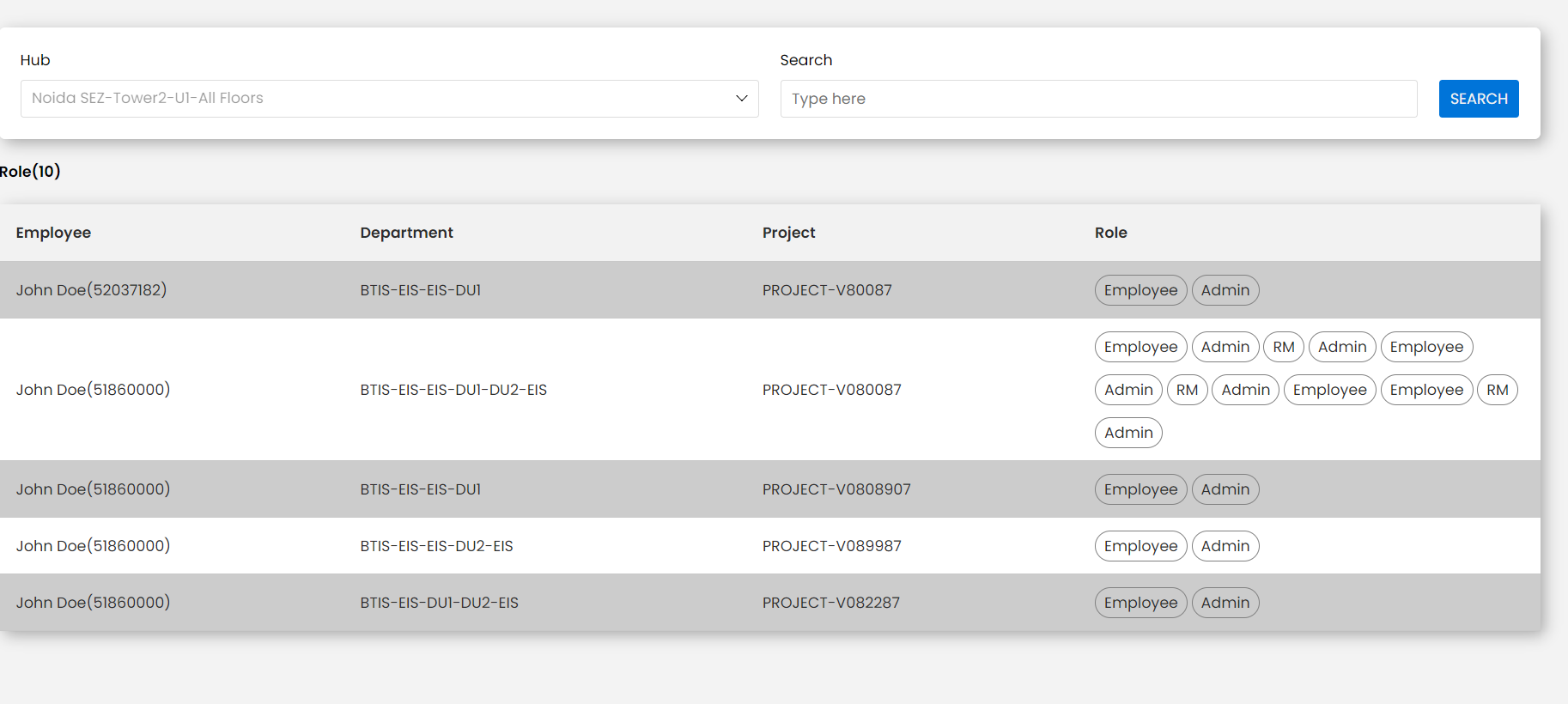
Task: Select Admin role chip for PROJECT-V80087
Action: tap(1225, 290)
